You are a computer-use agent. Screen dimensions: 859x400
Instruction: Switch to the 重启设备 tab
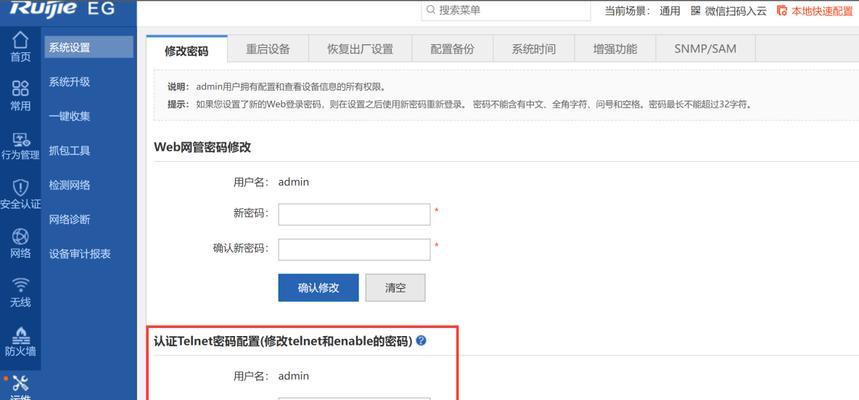point(268,49)
